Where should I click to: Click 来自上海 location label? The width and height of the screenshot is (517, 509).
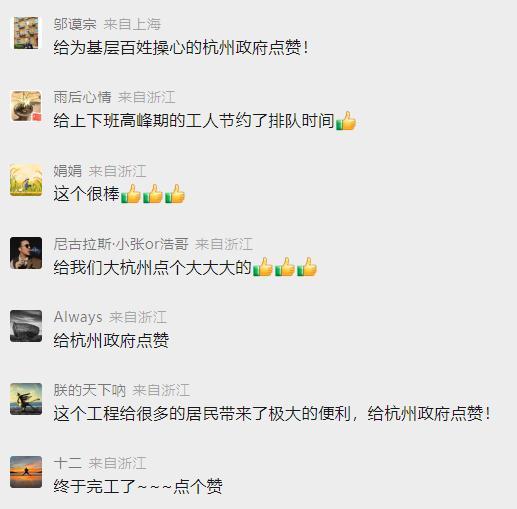click(132, 24)
